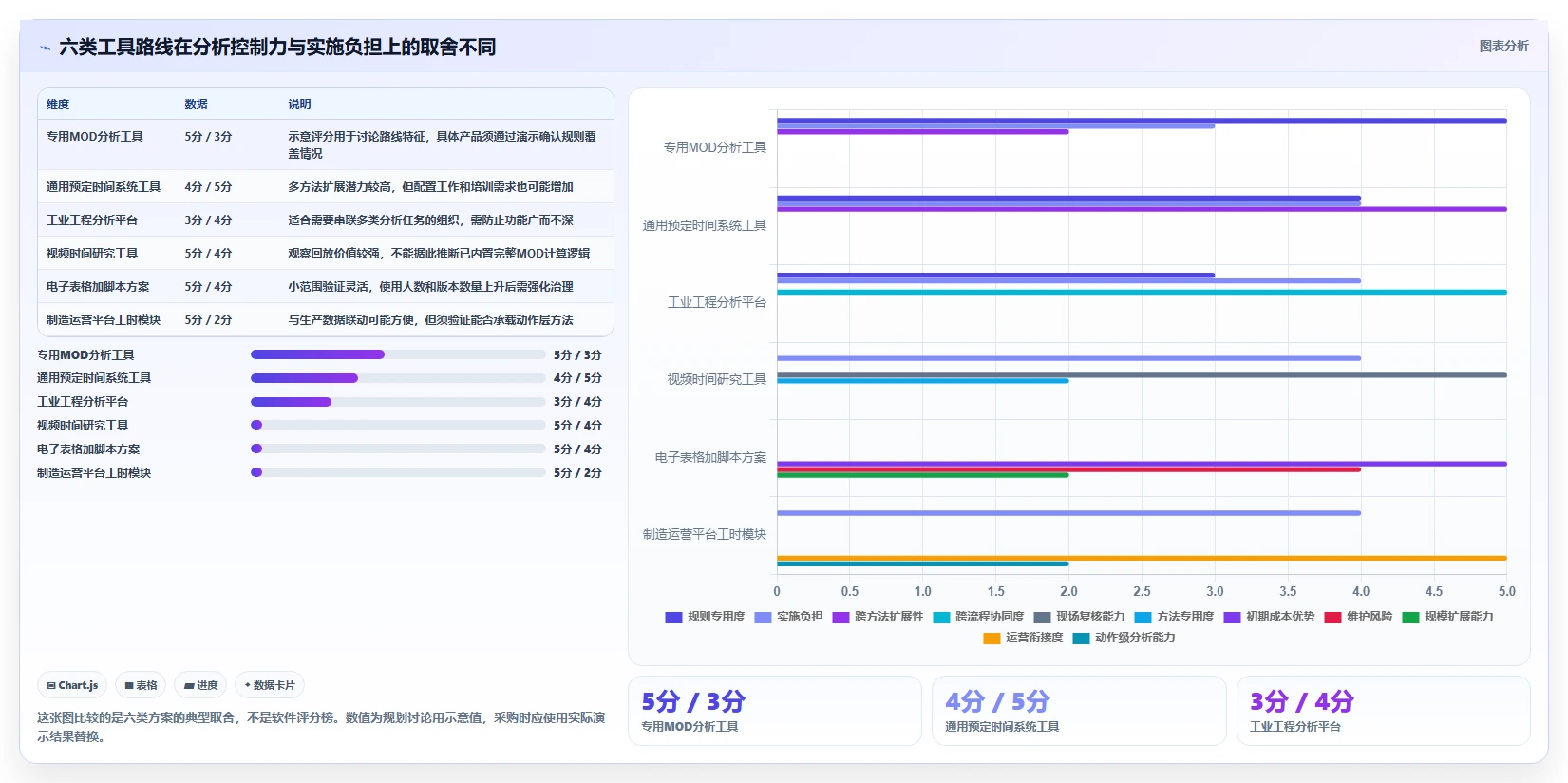This screenshot has height=783, width=1568.
Task: Click the x-axis tick labeled 5.0
Action: click(x=1506, y=591)
